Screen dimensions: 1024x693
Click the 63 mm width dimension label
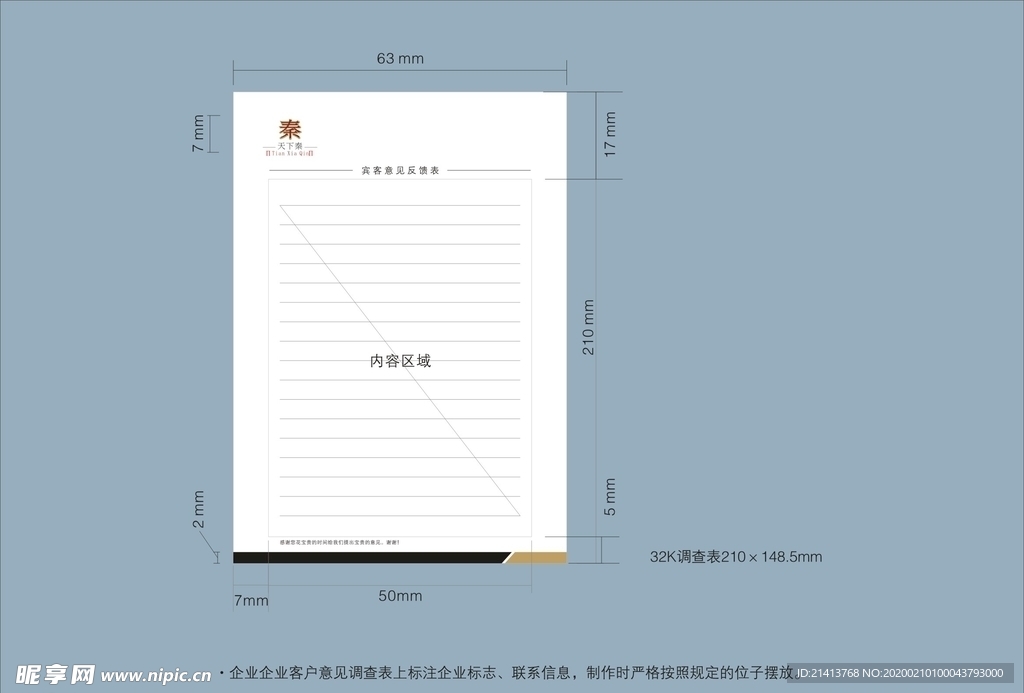[x=400, y=59]
